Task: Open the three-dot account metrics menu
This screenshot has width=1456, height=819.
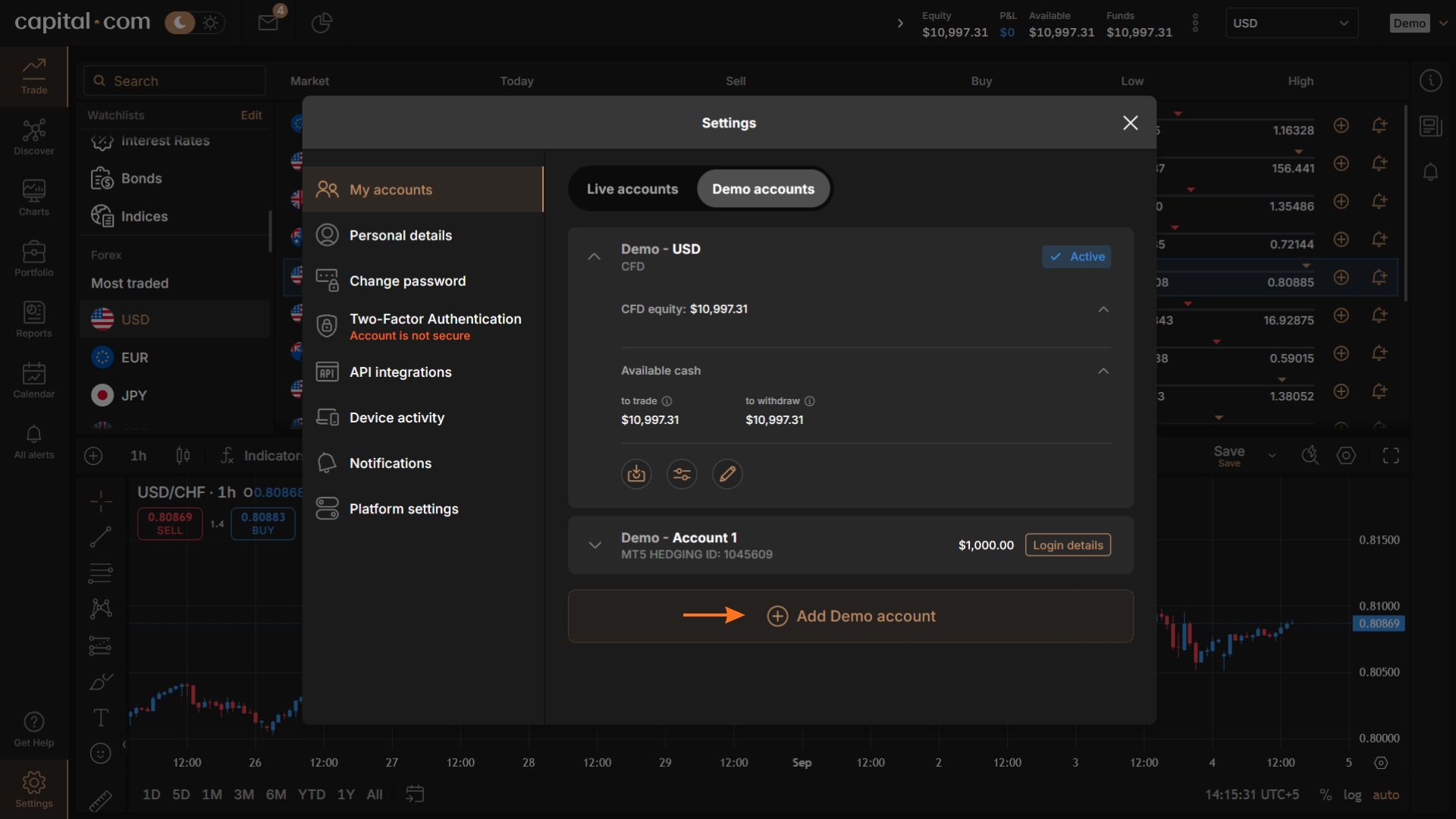Action: (1195, 23)
